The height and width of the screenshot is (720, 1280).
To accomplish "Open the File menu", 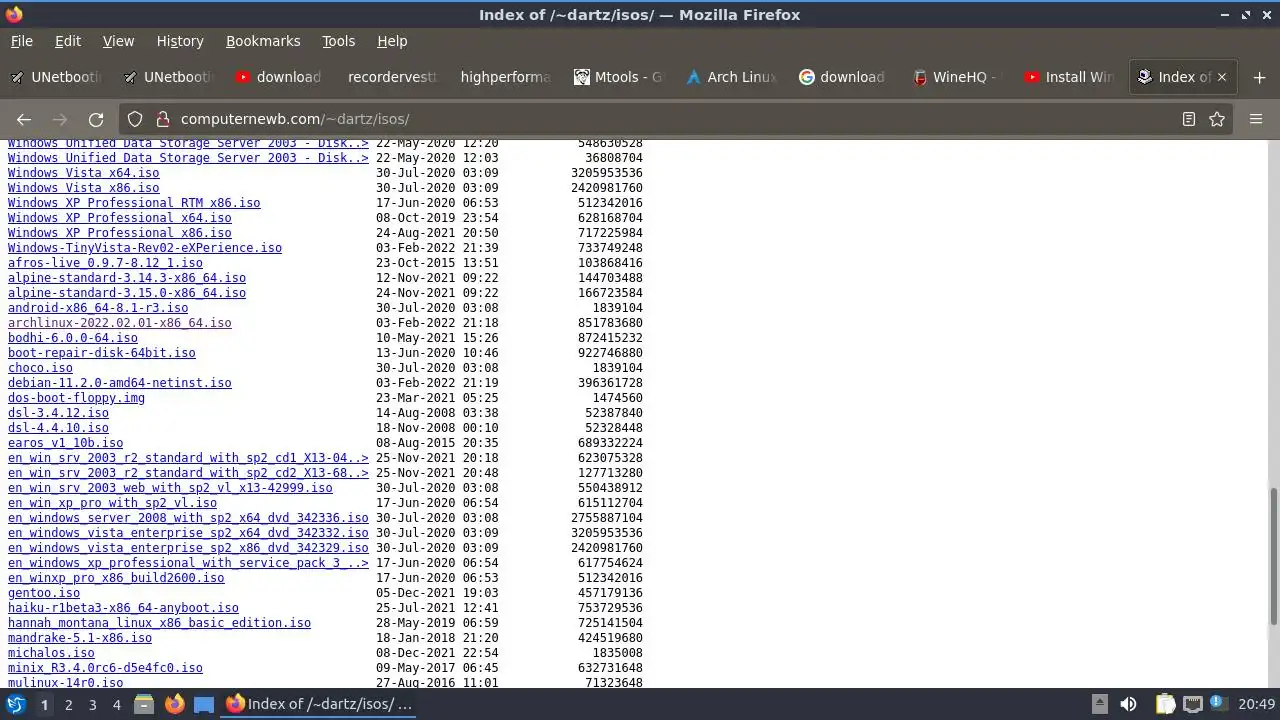I will [21, 41].
